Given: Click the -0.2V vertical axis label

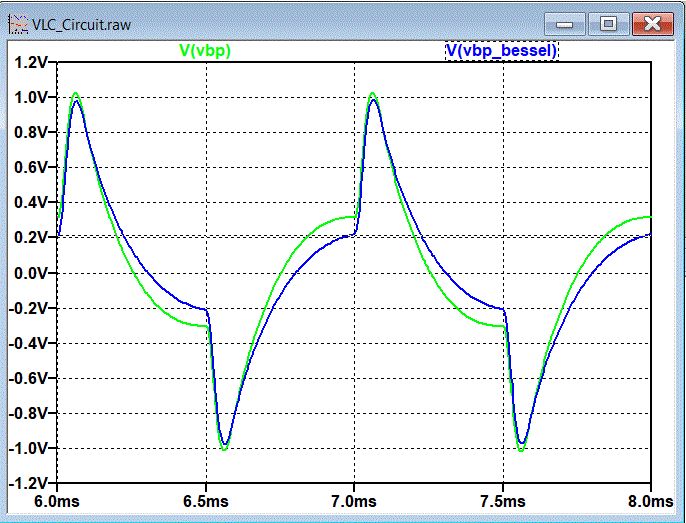Looking at the screenshot, I should (x=28, y=308).
